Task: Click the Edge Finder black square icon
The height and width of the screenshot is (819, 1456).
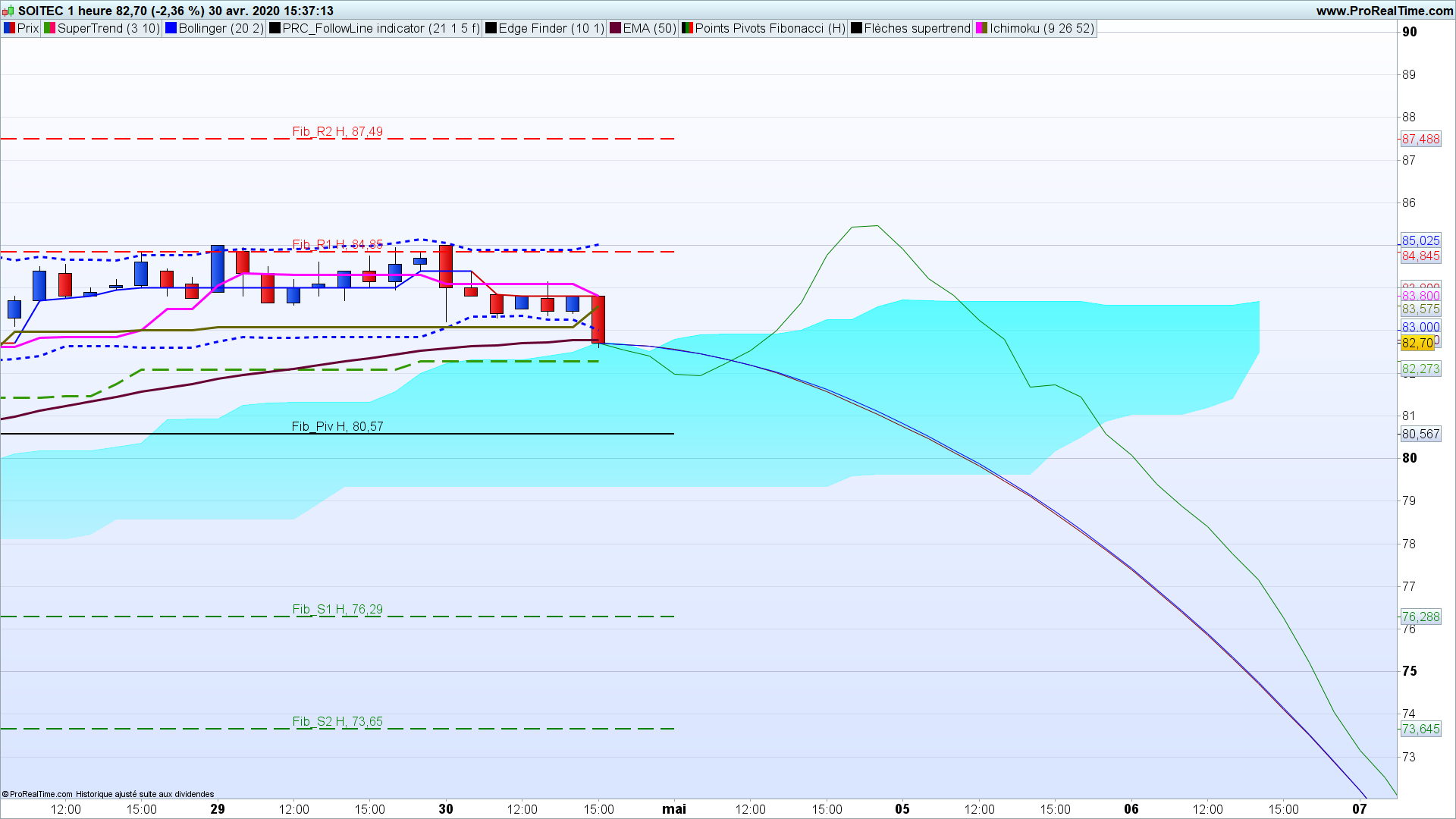Action: point(491,28)
